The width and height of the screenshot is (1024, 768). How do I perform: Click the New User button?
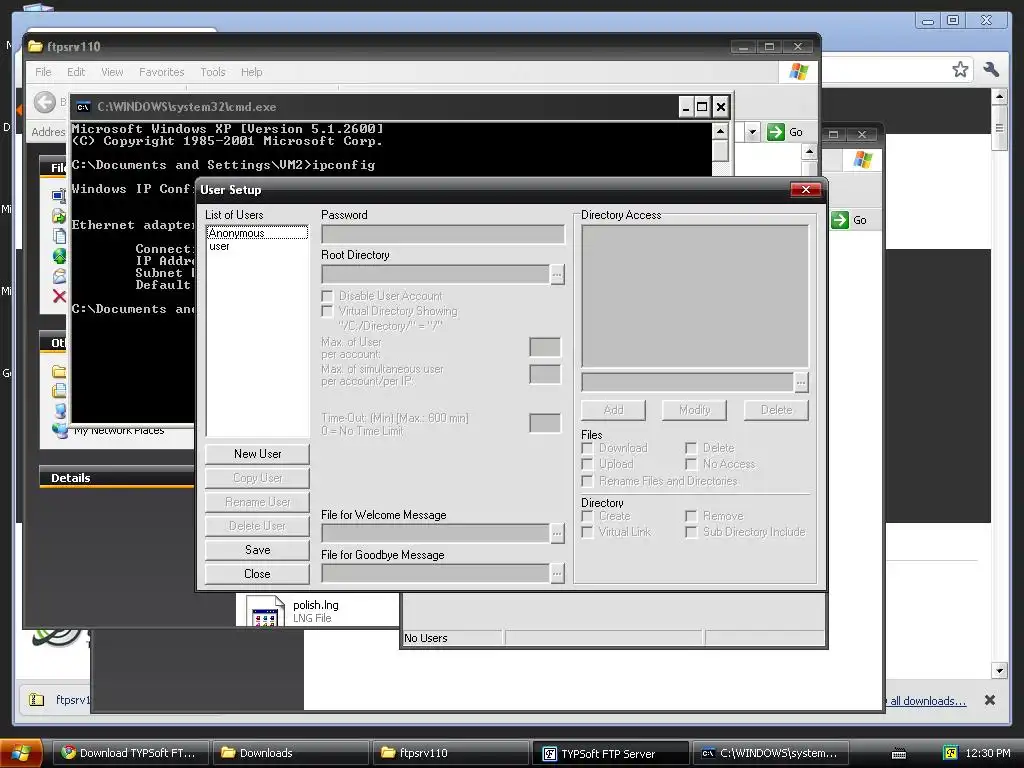(257, 454)
